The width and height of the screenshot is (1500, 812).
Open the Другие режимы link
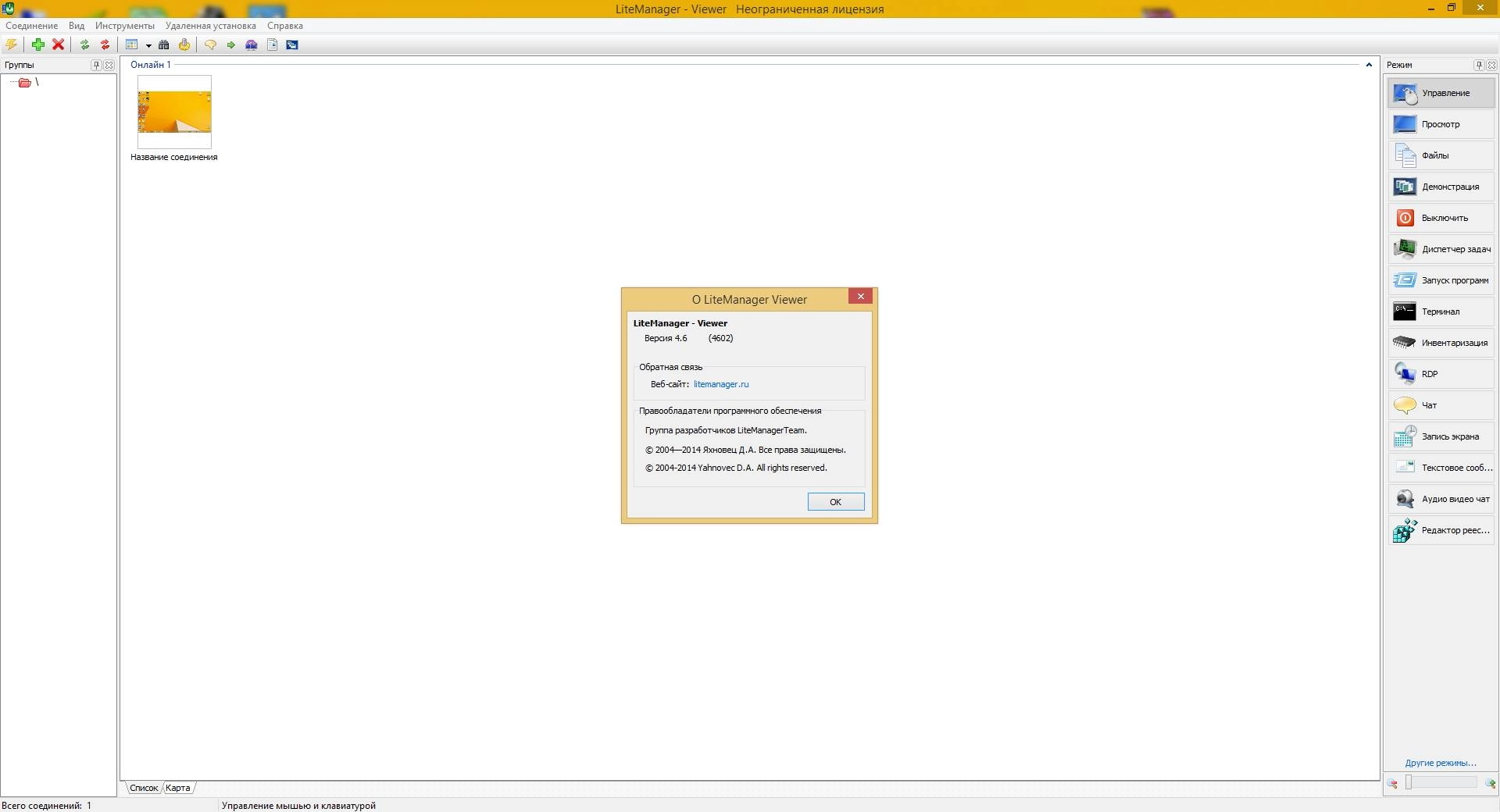click(x=1441, y=763)
